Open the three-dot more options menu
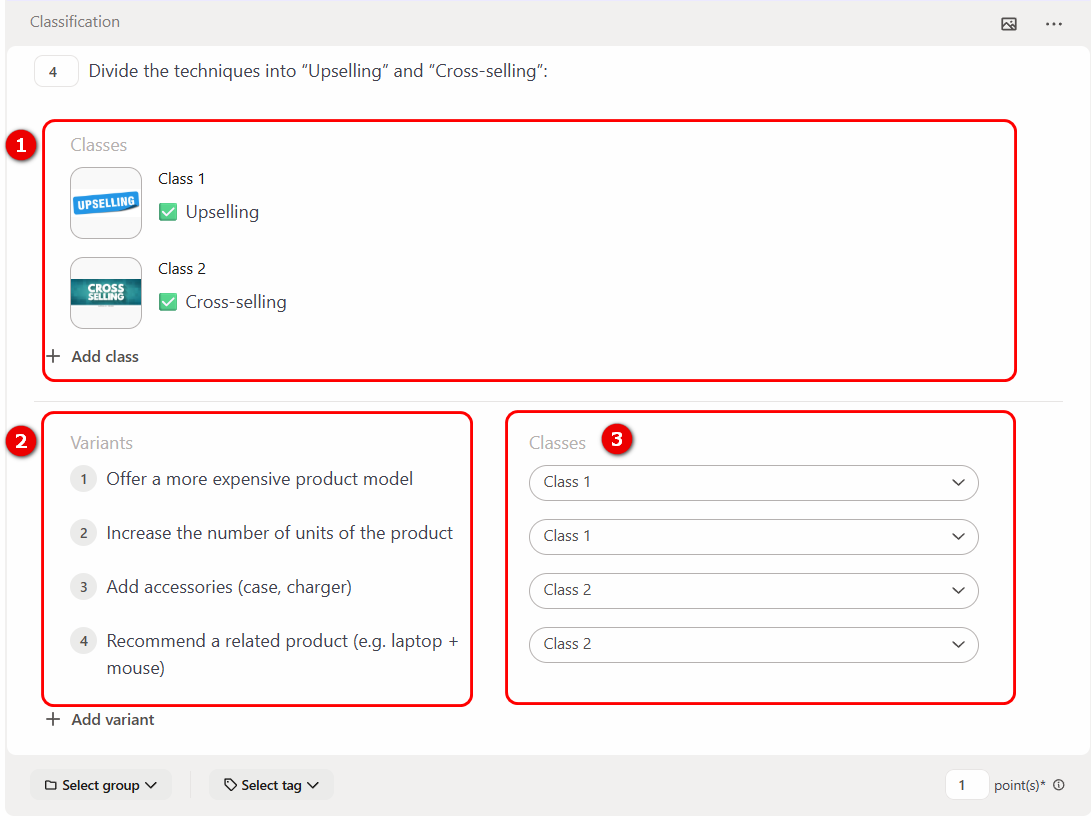 click(x=1053, y=24)
